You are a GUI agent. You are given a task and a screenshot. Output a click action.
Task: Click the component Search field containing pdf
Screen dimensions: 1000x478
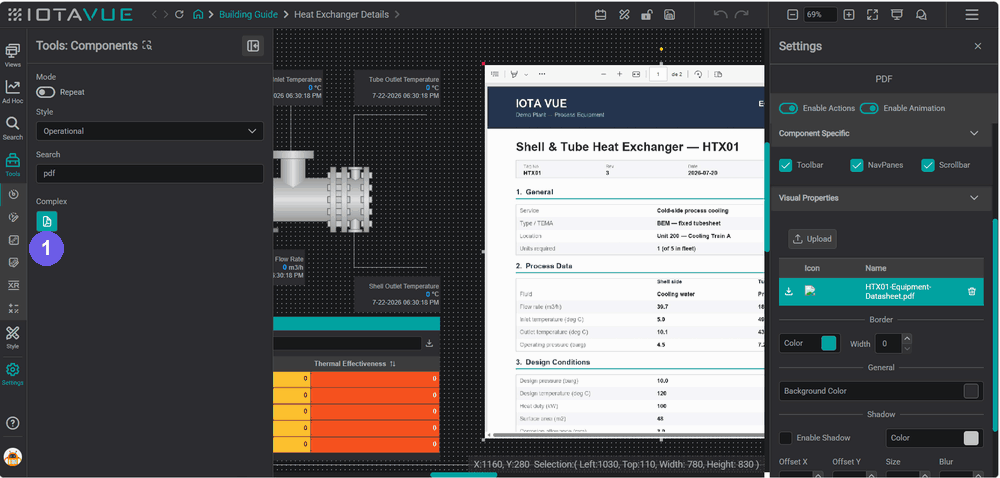[x=150, y=173]
